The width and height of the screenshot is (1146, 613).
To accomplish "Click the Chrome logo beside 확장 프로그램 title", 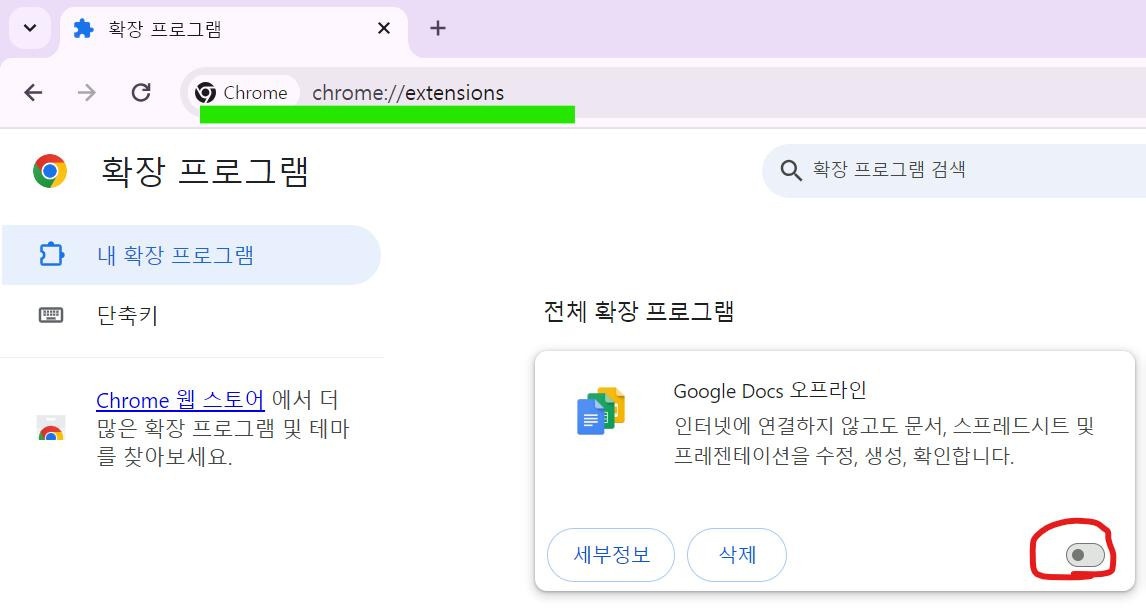I will click(x=50, y=171).
